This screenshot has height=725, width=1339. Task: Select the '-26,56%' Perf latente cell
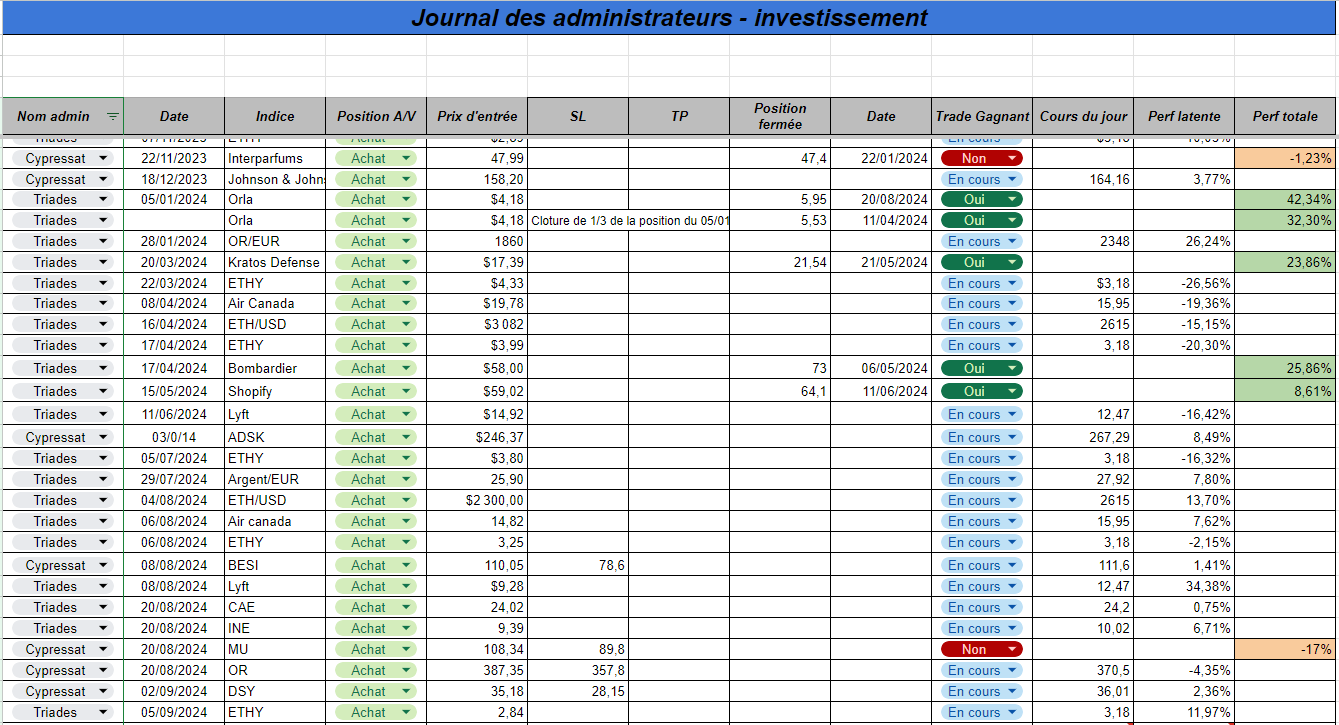coord(1184,283)
